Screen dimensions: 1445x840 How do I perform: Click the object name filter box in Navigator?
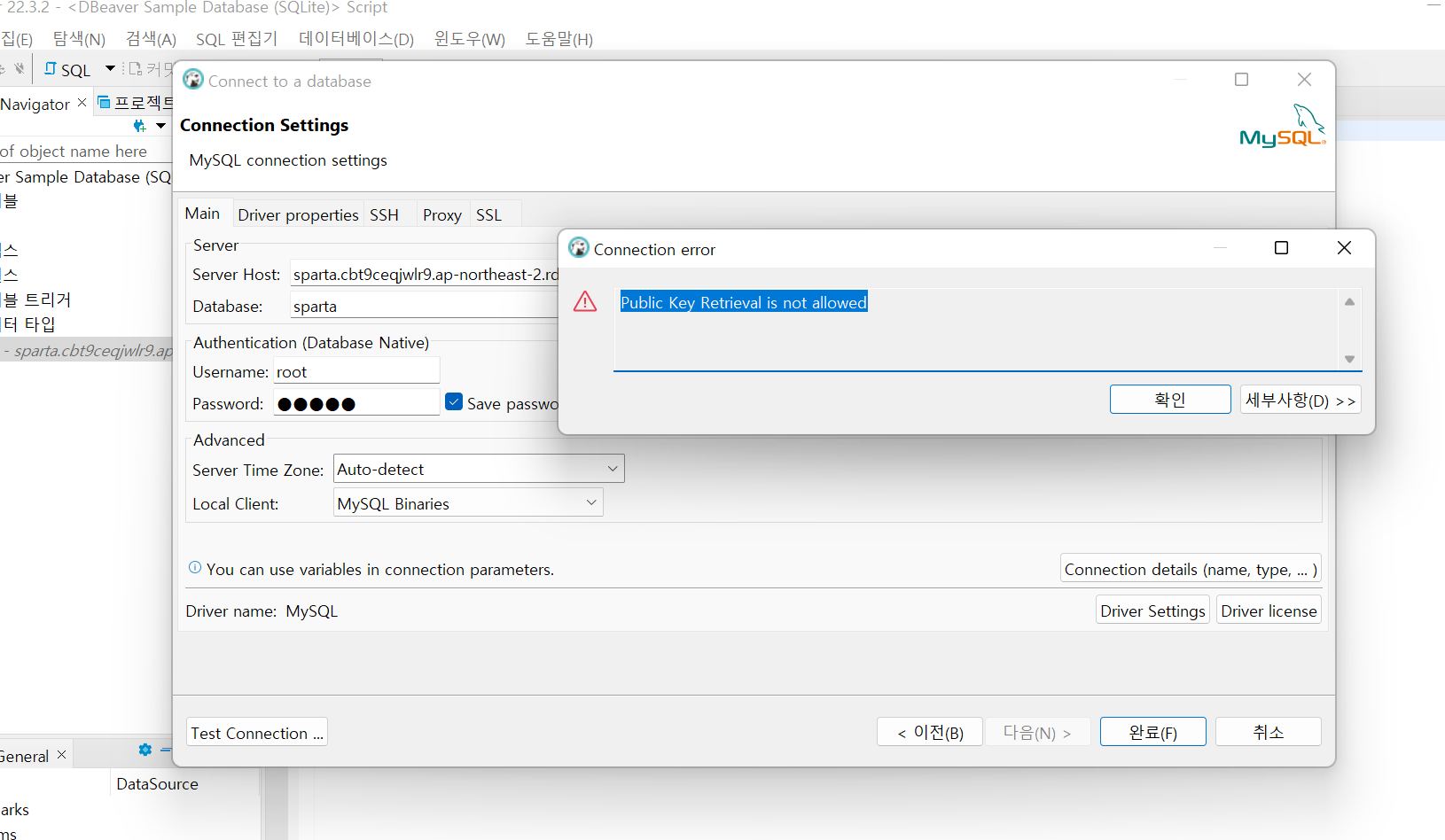(85, 152)
